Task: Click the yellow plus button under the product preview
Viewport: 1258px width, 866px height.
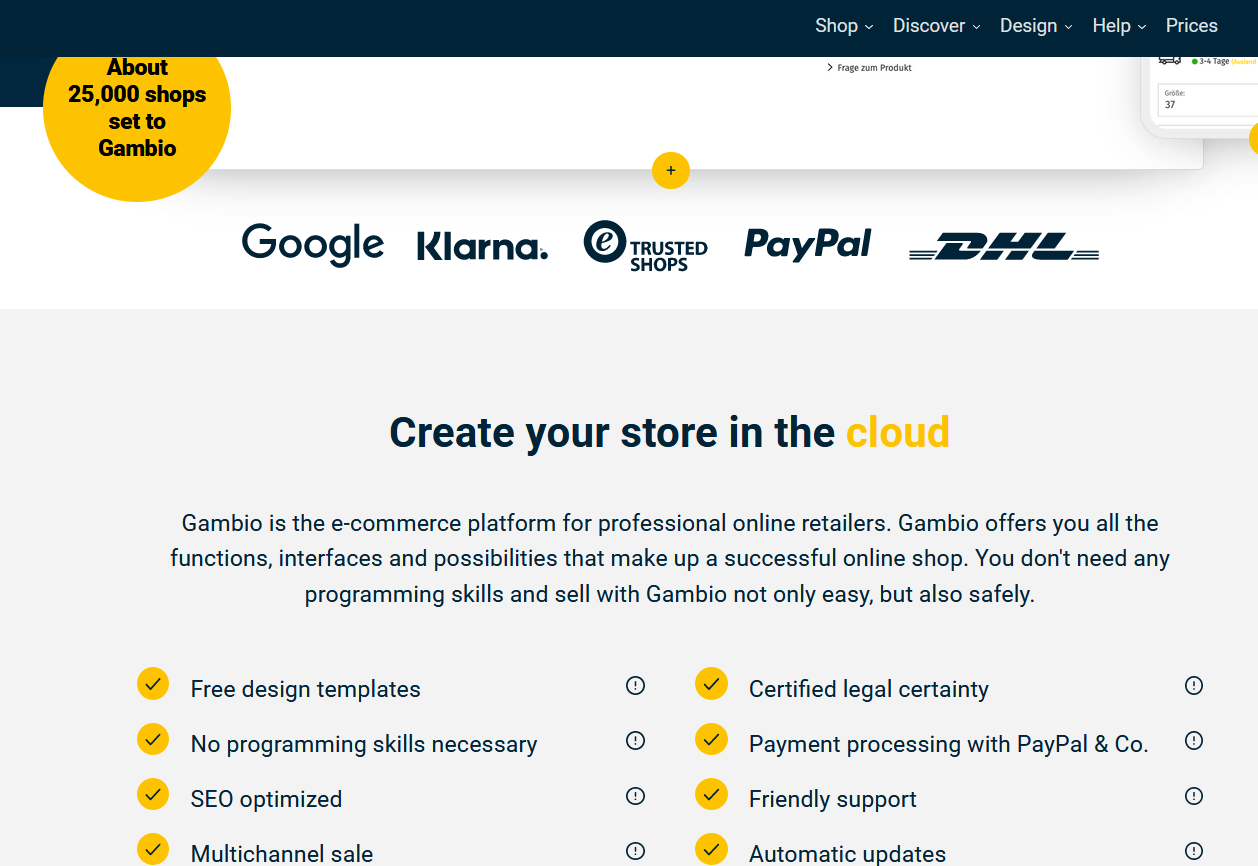Action: tap(670, 170)
